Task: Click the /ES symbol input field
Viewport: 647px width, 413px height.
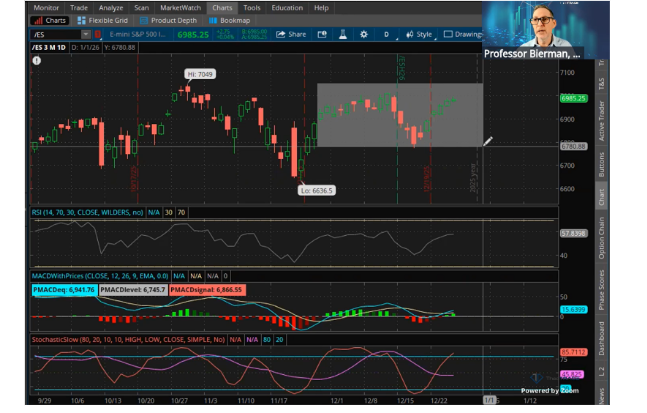Action: [56, 34]
